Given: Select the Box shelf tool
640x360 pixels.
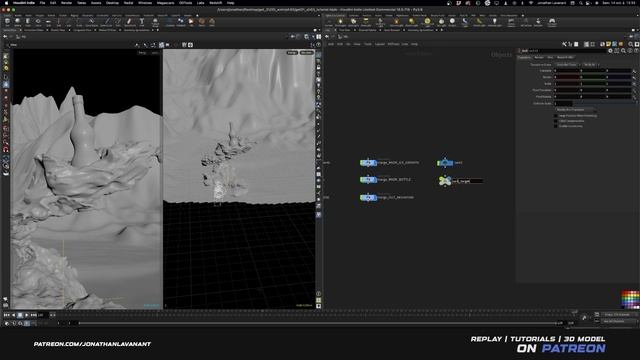Looking at the screenshot, I should pos(7,22).
